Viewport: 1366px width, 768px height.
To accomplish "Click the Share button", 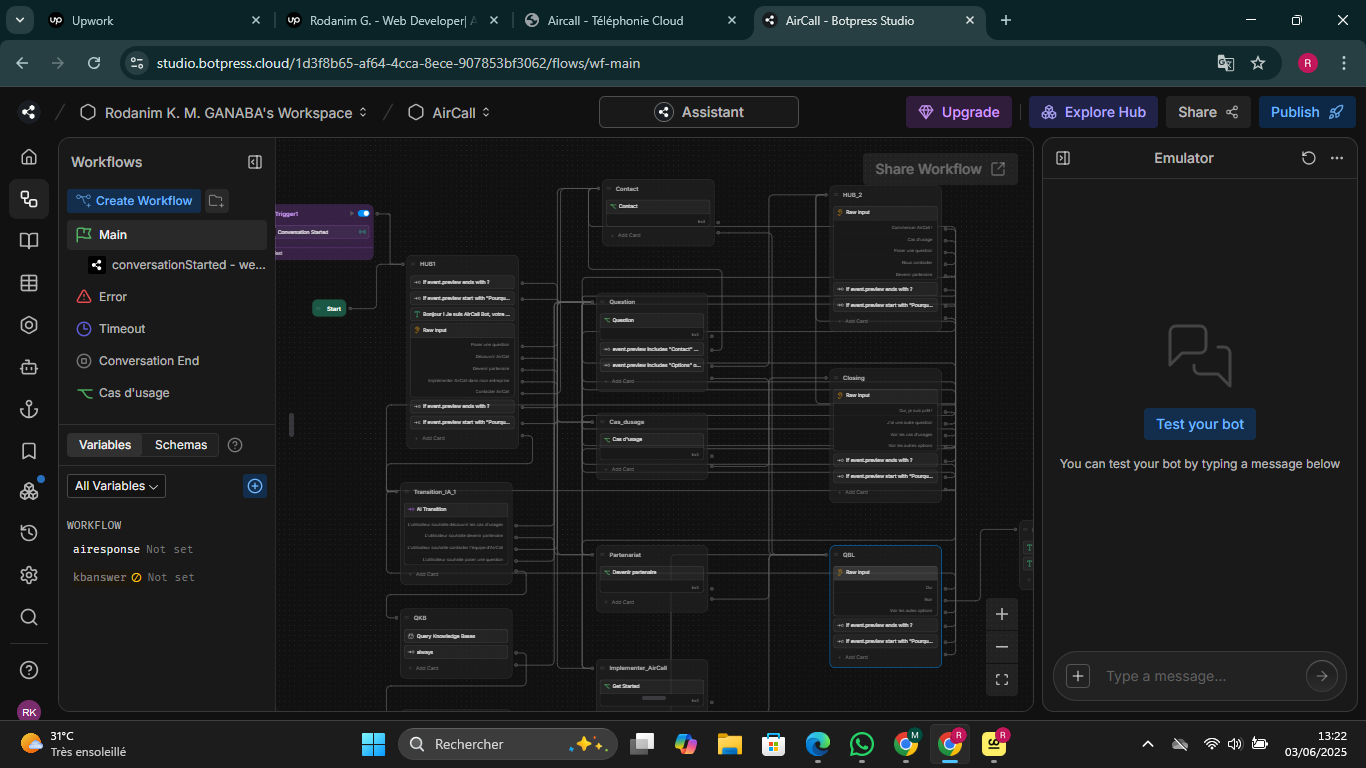I will click(1208, 112).
